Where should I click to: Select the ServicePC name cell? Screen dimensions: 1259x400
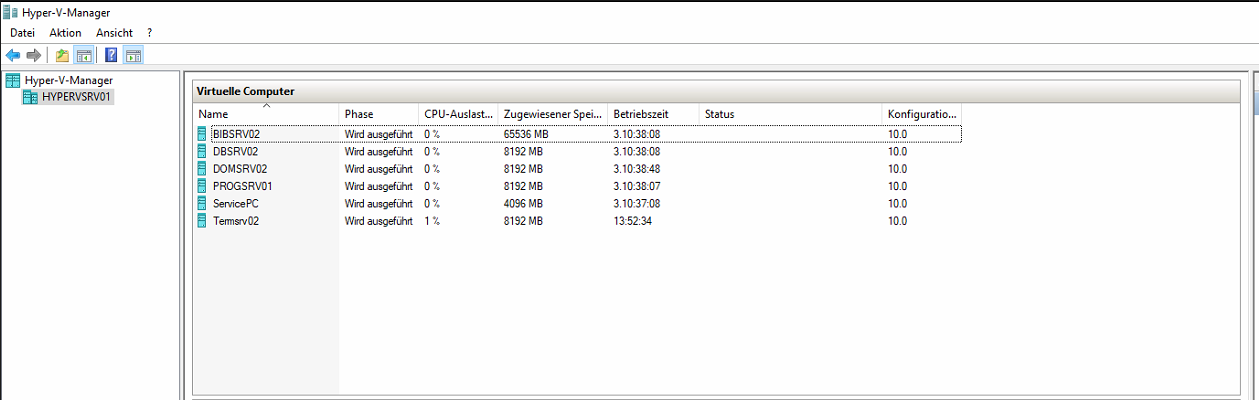[236, 203]
